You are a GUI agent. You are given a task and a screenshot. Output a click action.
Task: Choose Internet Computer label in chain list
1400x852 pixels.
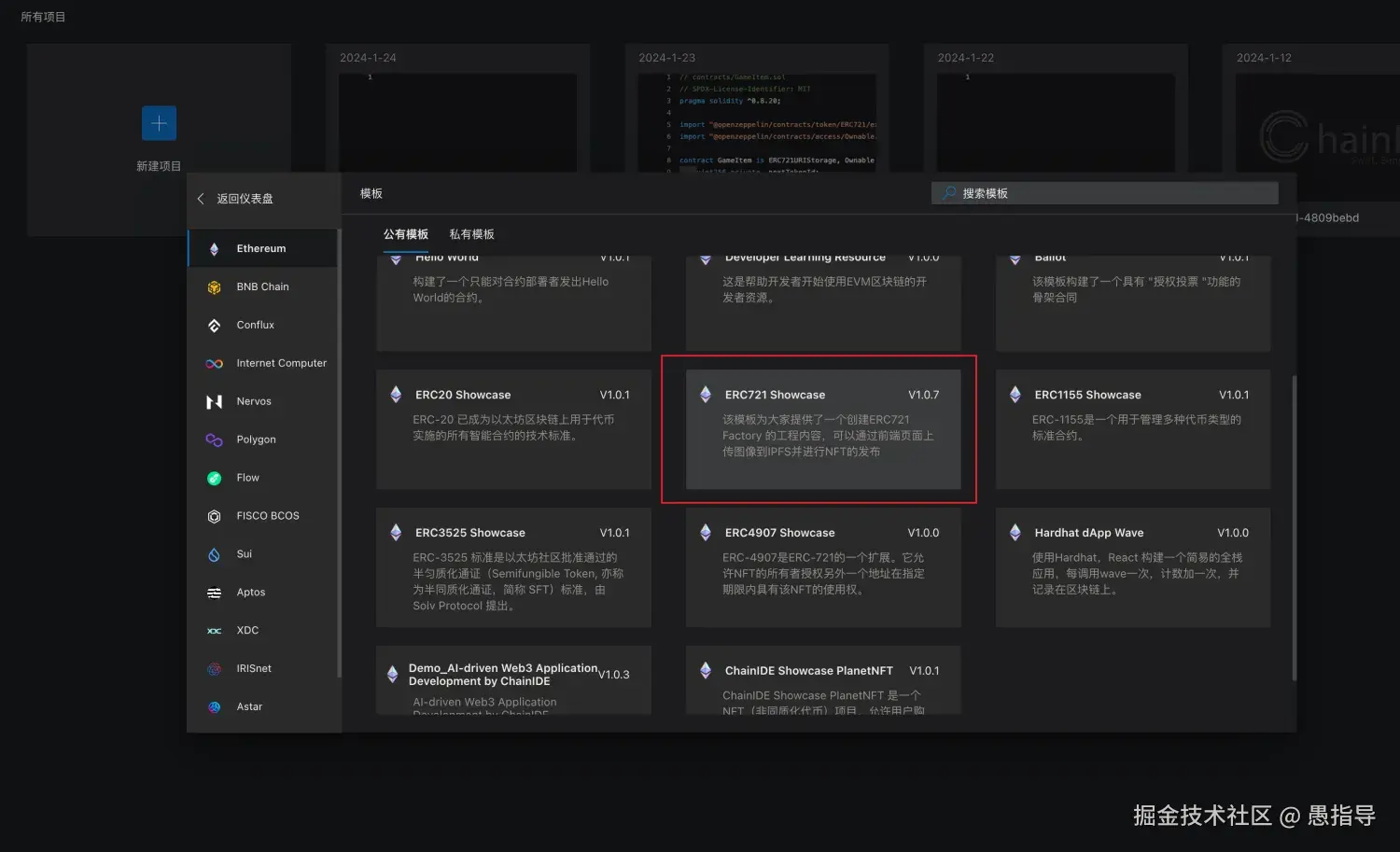tap(281, 364)
